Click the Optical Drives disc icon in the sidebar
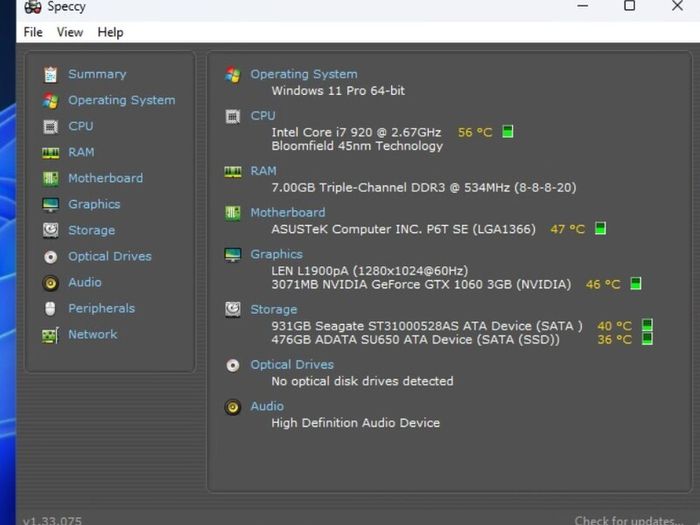The width and height of the screenshot is (700, 525). (50, 257)
